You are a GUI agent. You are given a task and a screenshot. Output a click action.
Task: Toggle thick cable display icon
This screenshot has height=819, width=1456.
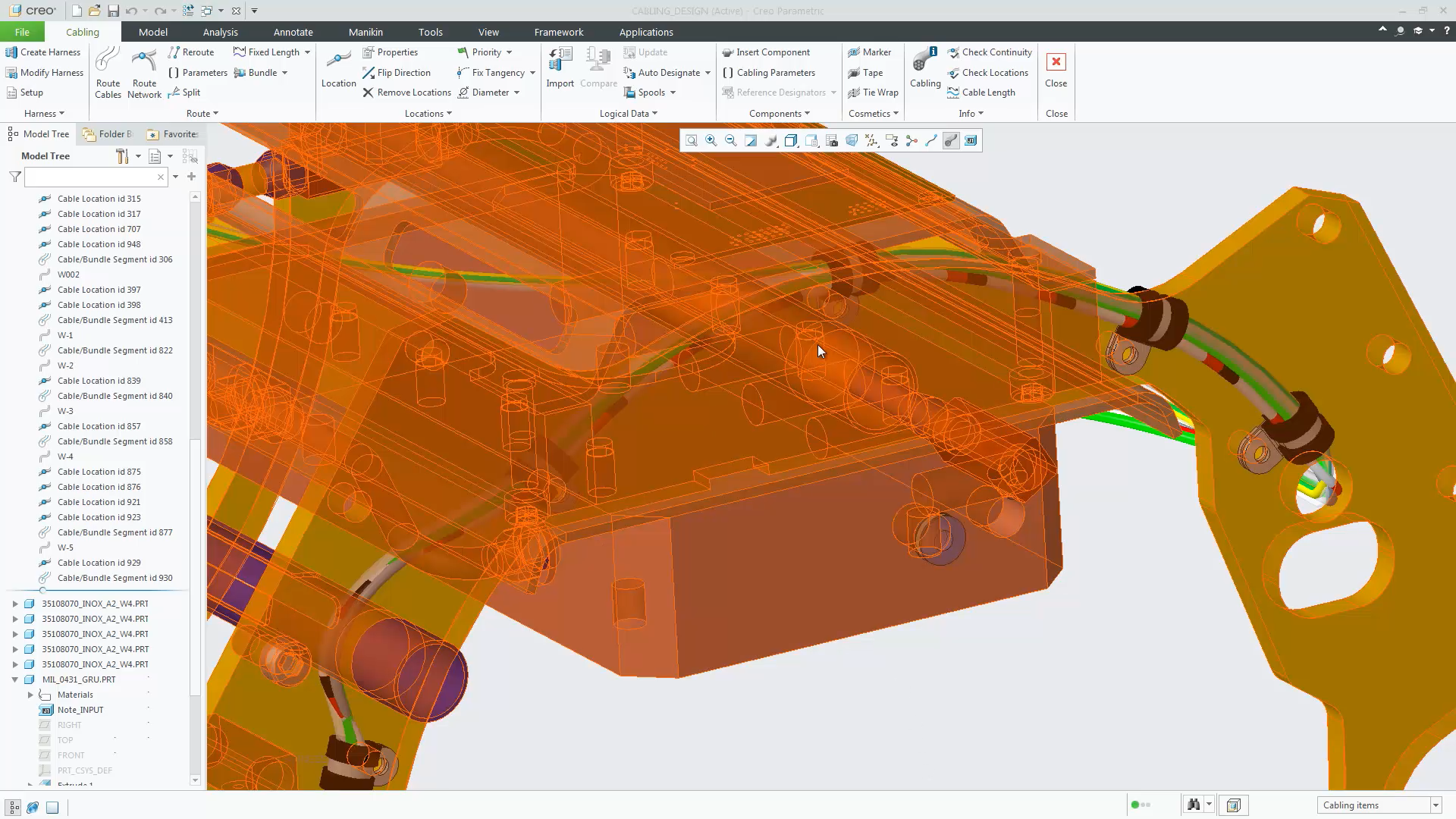pos(951,140)
